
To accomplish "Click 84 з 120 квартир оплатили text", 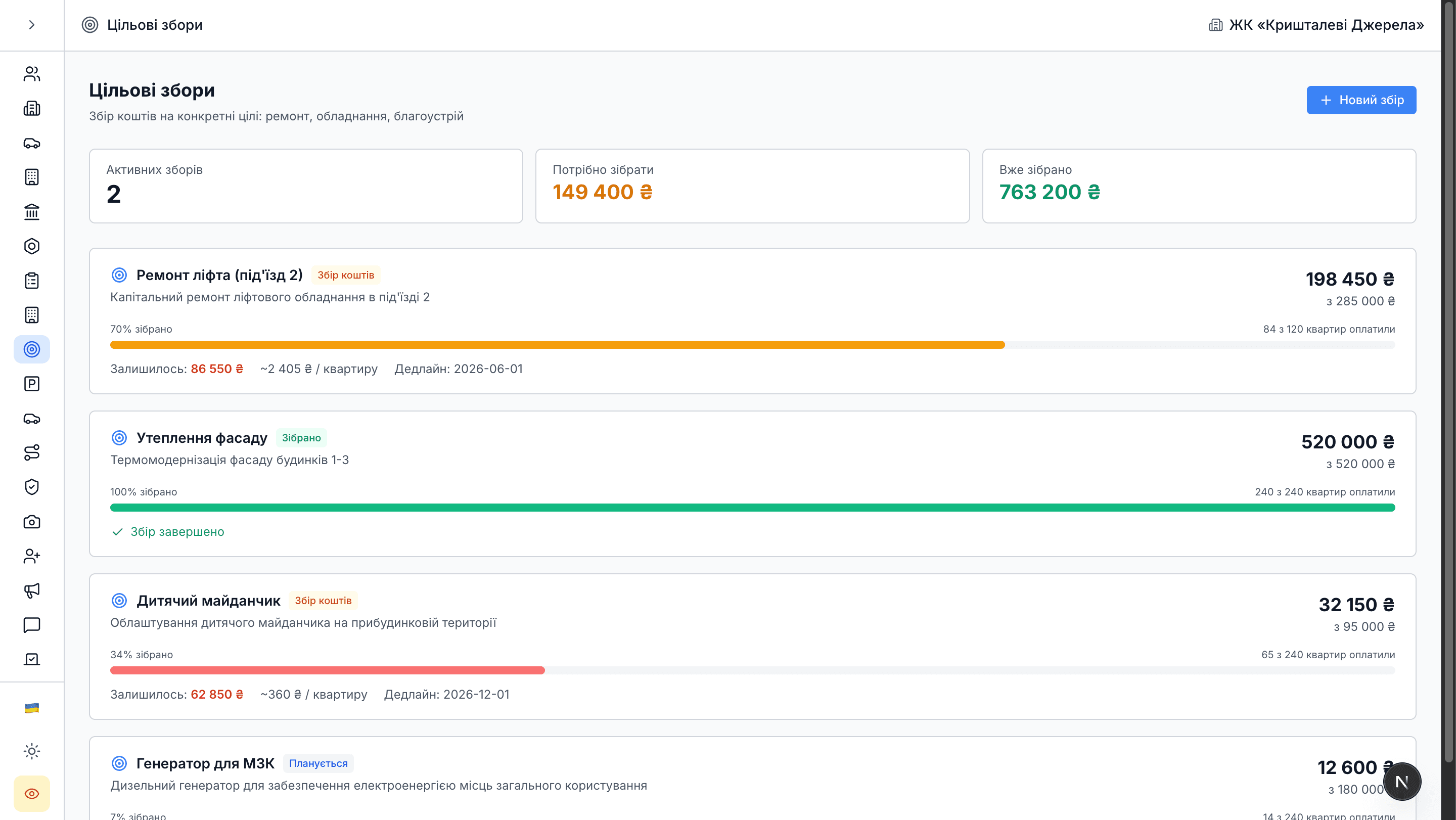I will coord(1329,330).
